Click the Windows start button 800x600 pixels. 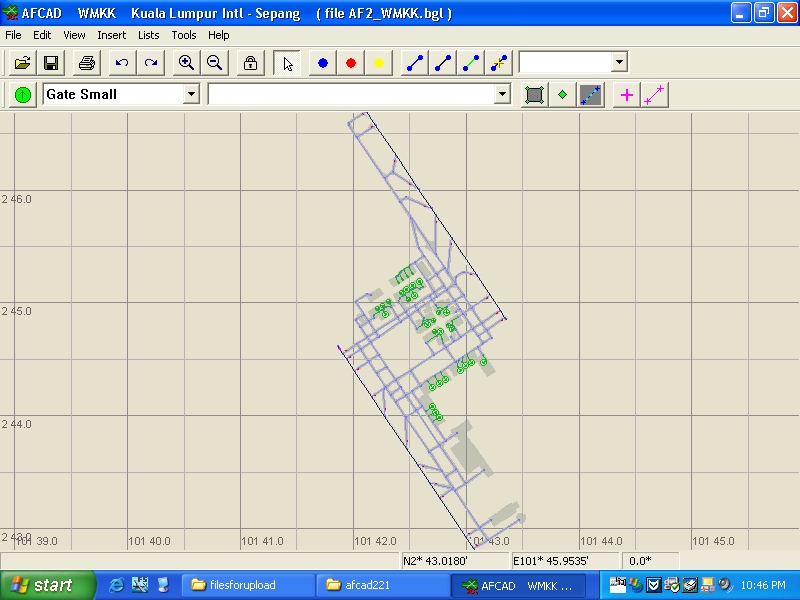(x=47, y=585)
